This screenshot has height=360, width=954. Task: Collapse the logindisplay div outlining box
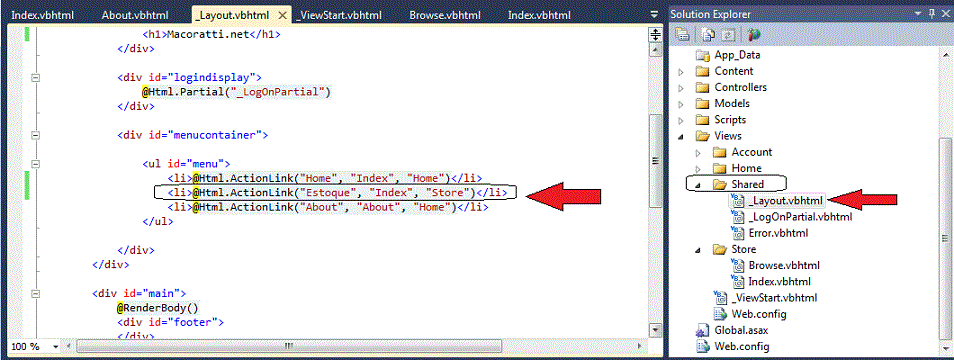click(35, 78)
